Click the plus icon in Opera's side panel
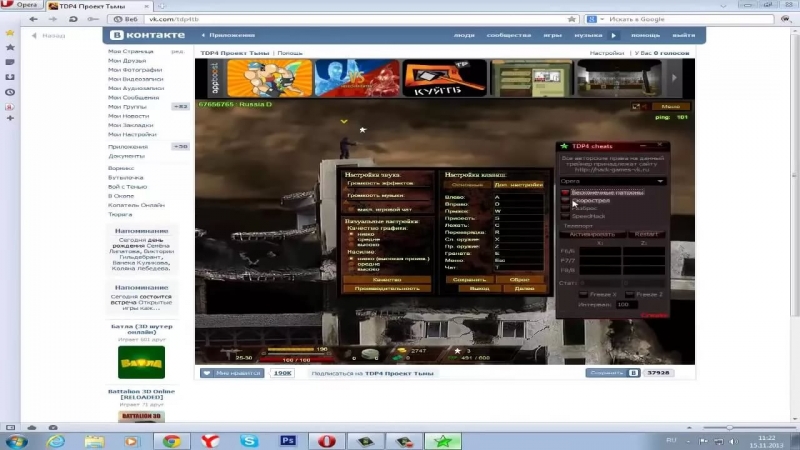The image size is (800, 450). (x=10, y=118)
